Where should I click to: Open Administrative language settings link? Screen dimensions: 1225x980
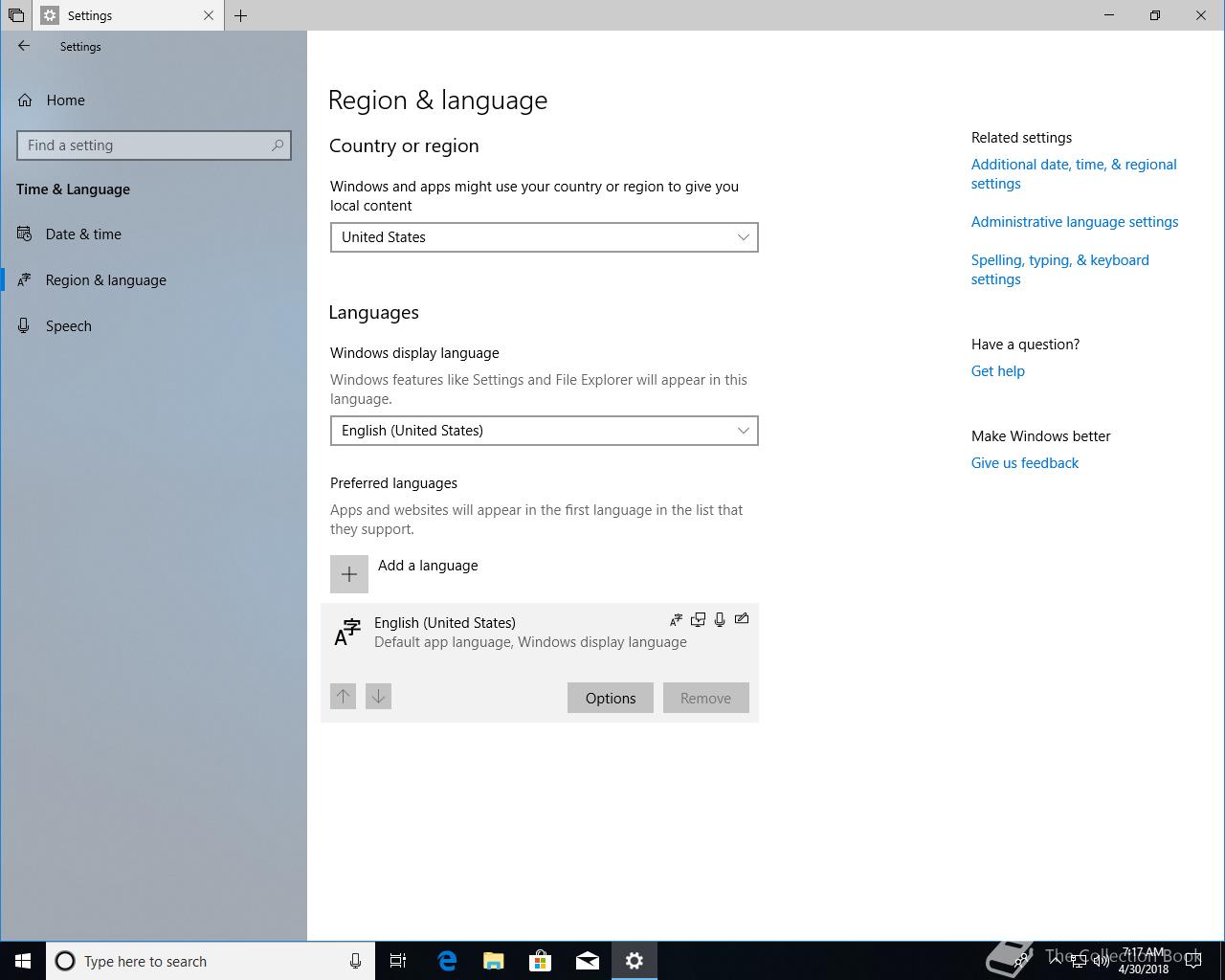pyautogui.click(x=1075, y=222)
